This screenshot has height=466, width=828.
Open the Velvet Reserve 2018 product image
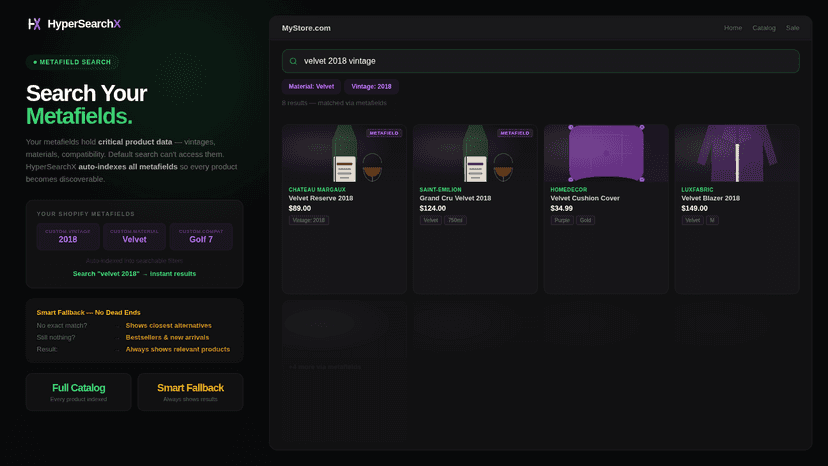pos(344,153)
